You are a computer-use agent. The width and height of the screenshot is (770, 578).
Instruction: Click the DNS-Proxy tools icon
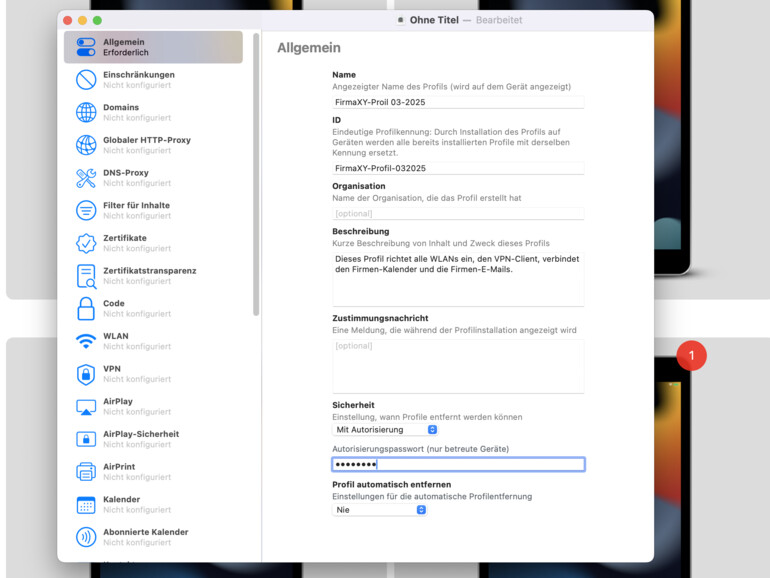tap(86, 178)
